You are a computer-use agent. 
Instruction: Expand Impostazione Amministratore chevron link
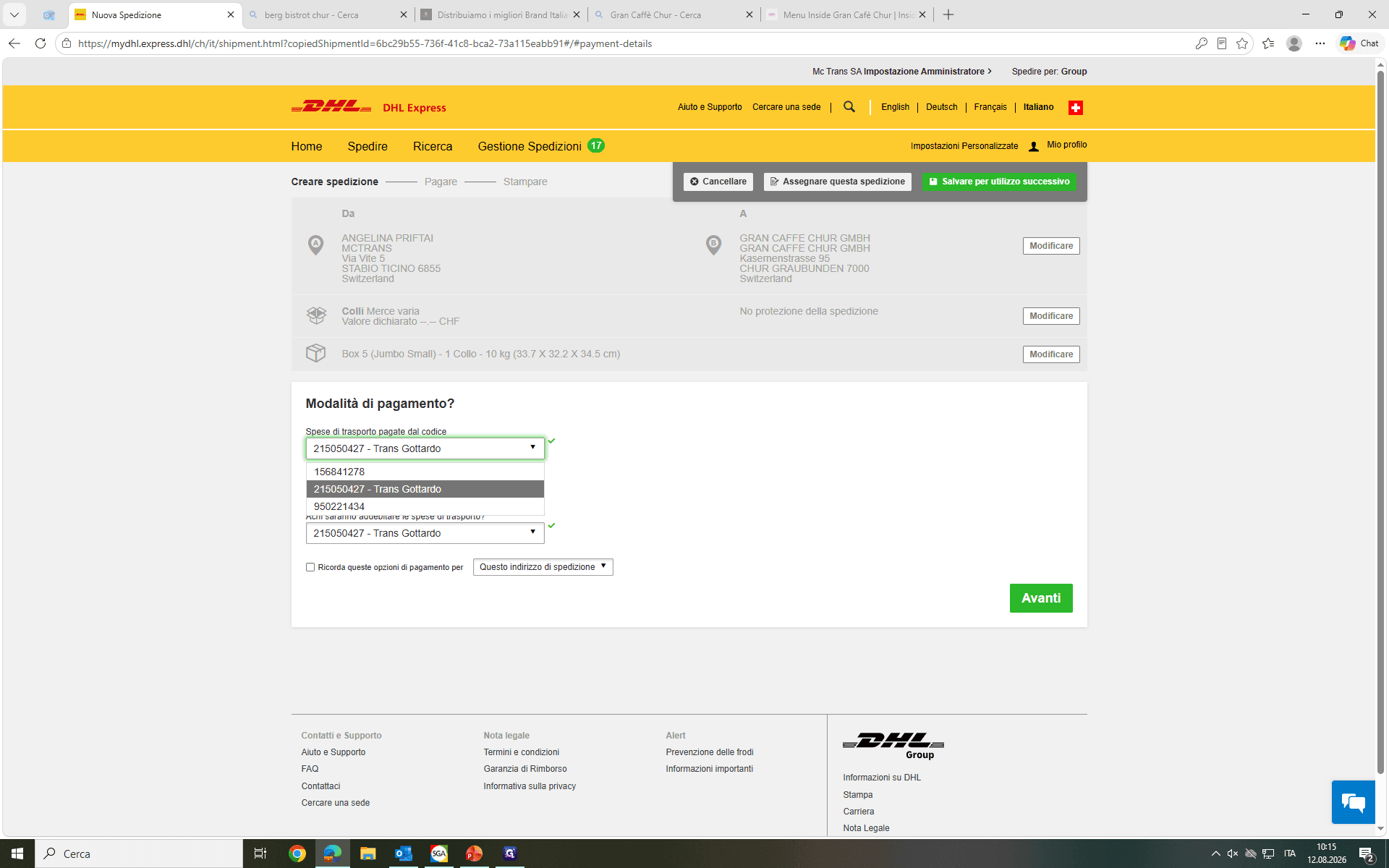pos(927,72)
